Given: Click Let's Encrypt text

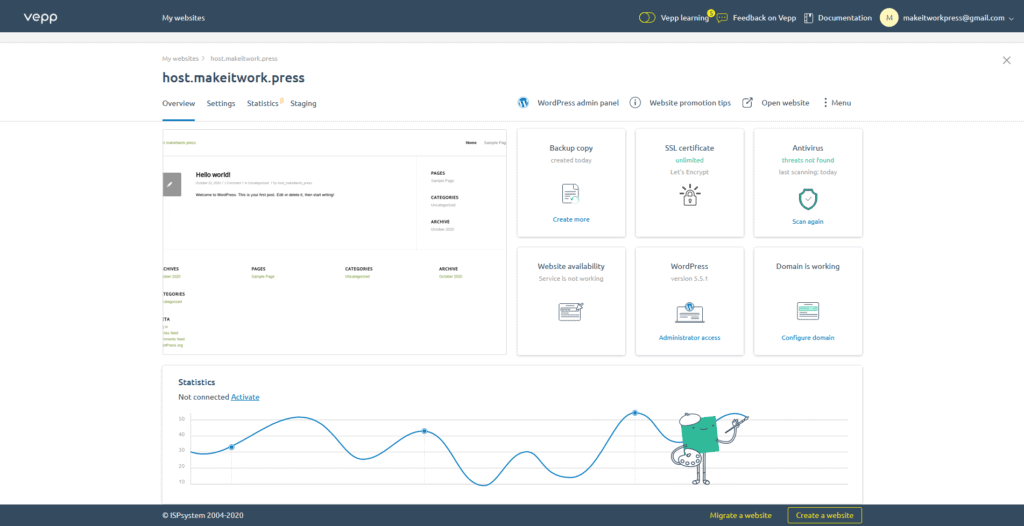Looking at the screenshot, I should (x=689, y=172).
